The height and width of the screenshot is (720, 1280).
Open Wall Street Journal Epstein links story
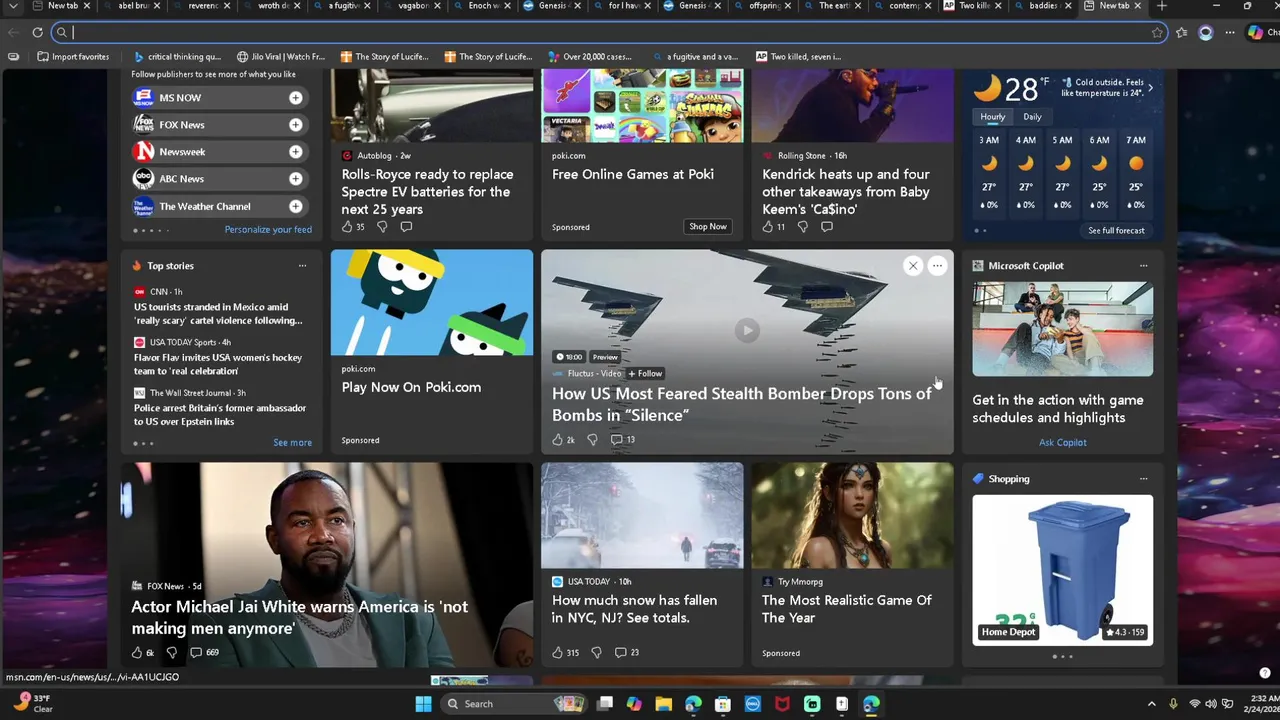click(x=220, y=415)
